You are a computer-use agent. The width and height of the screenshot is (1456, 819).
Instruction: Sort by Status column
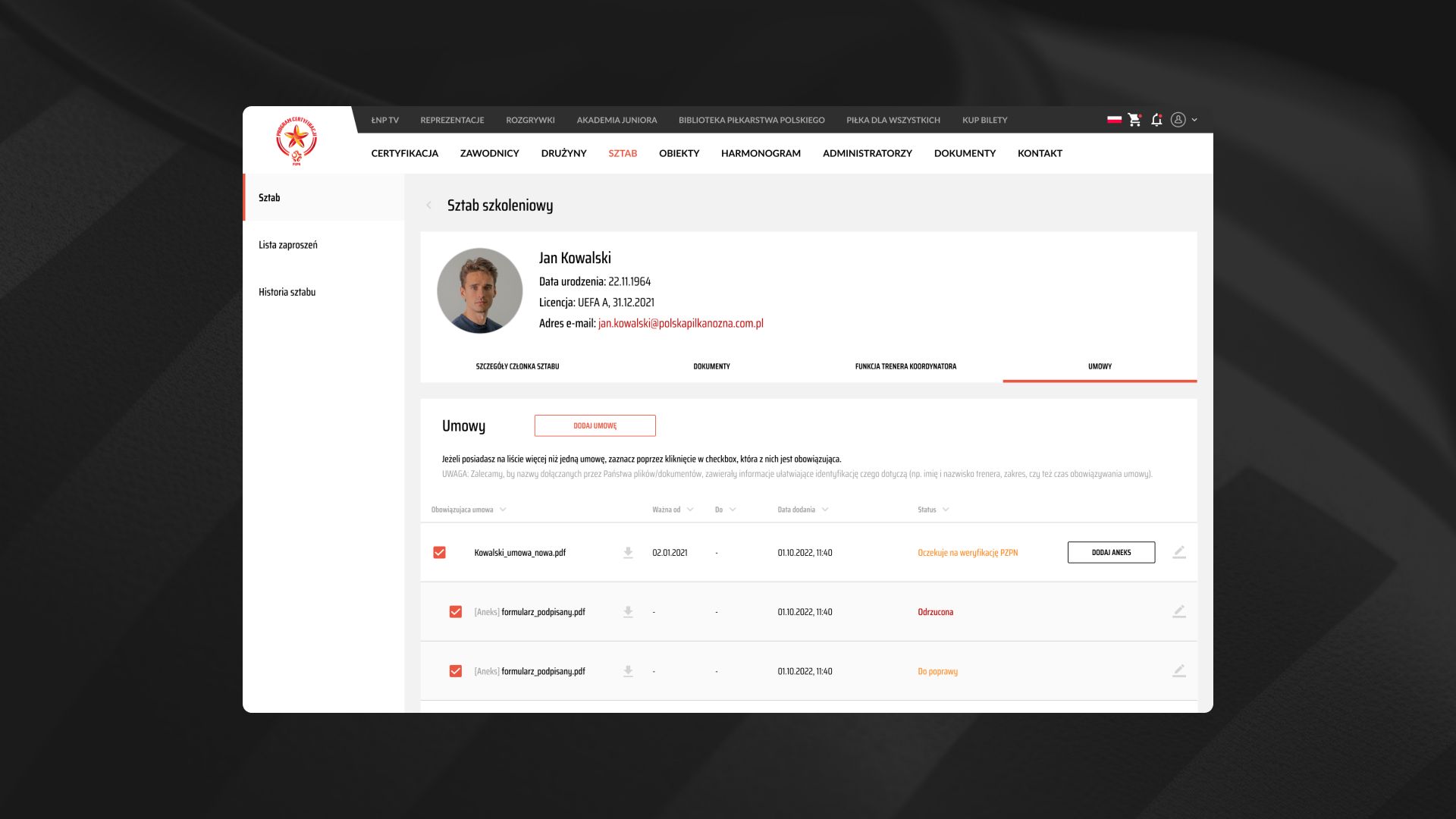[934, 510]
